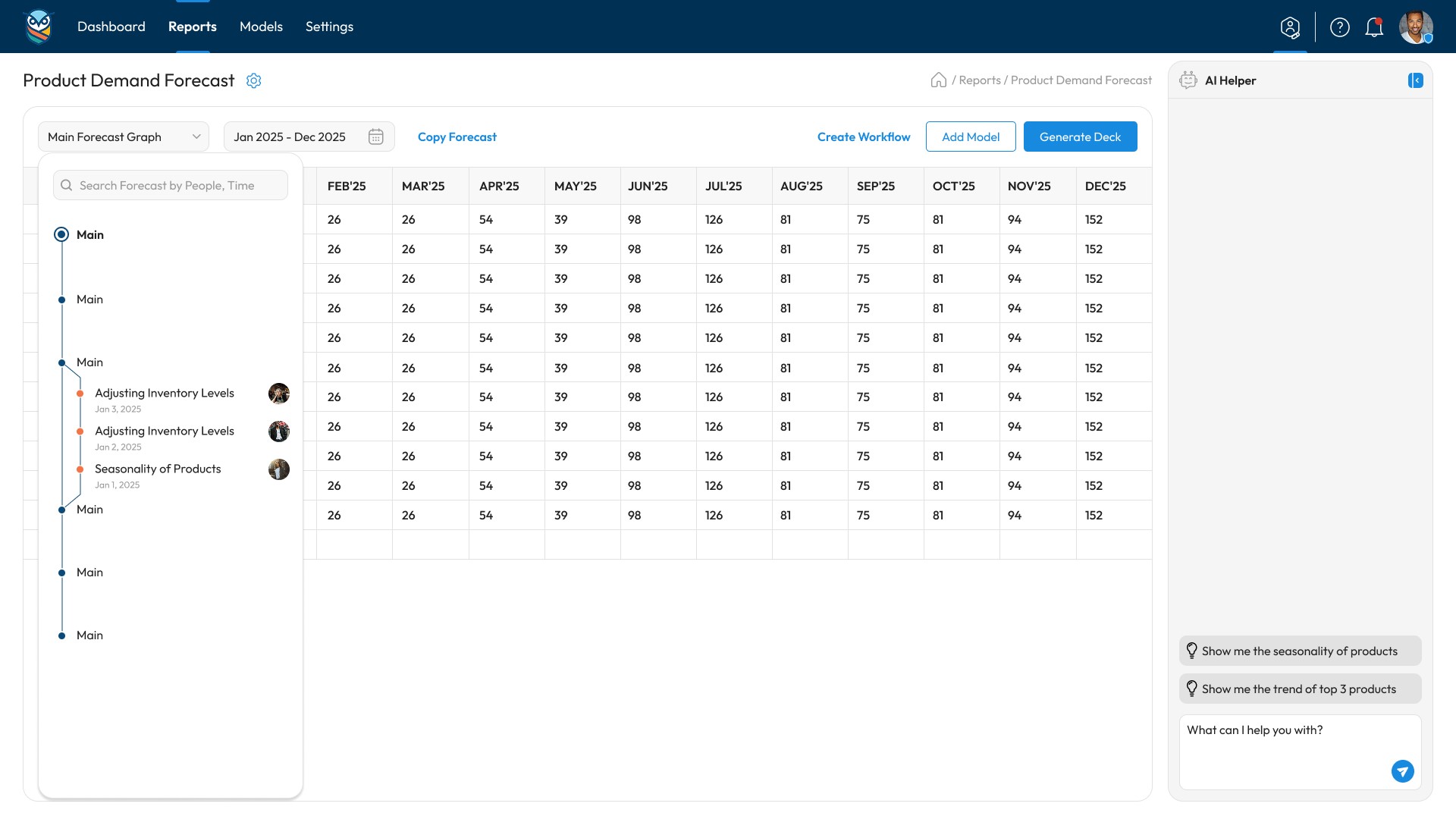Open the user profile avatar menu
1456x819 pixels.
[1415, 27]
